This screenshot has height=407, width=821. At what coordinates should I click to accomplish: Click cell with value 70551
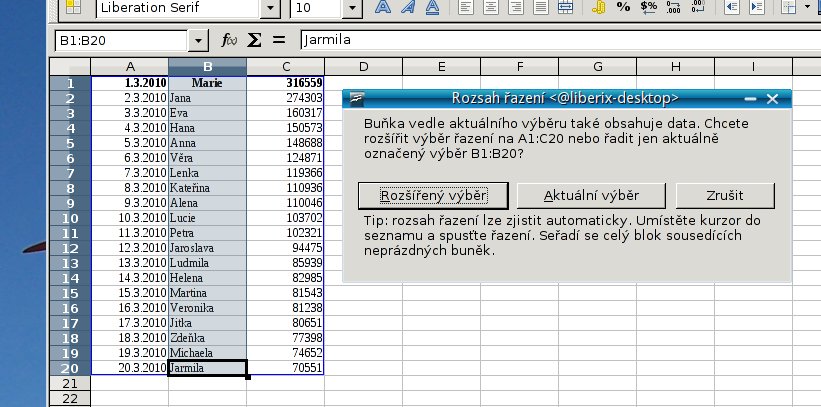(x=286, y=368)
